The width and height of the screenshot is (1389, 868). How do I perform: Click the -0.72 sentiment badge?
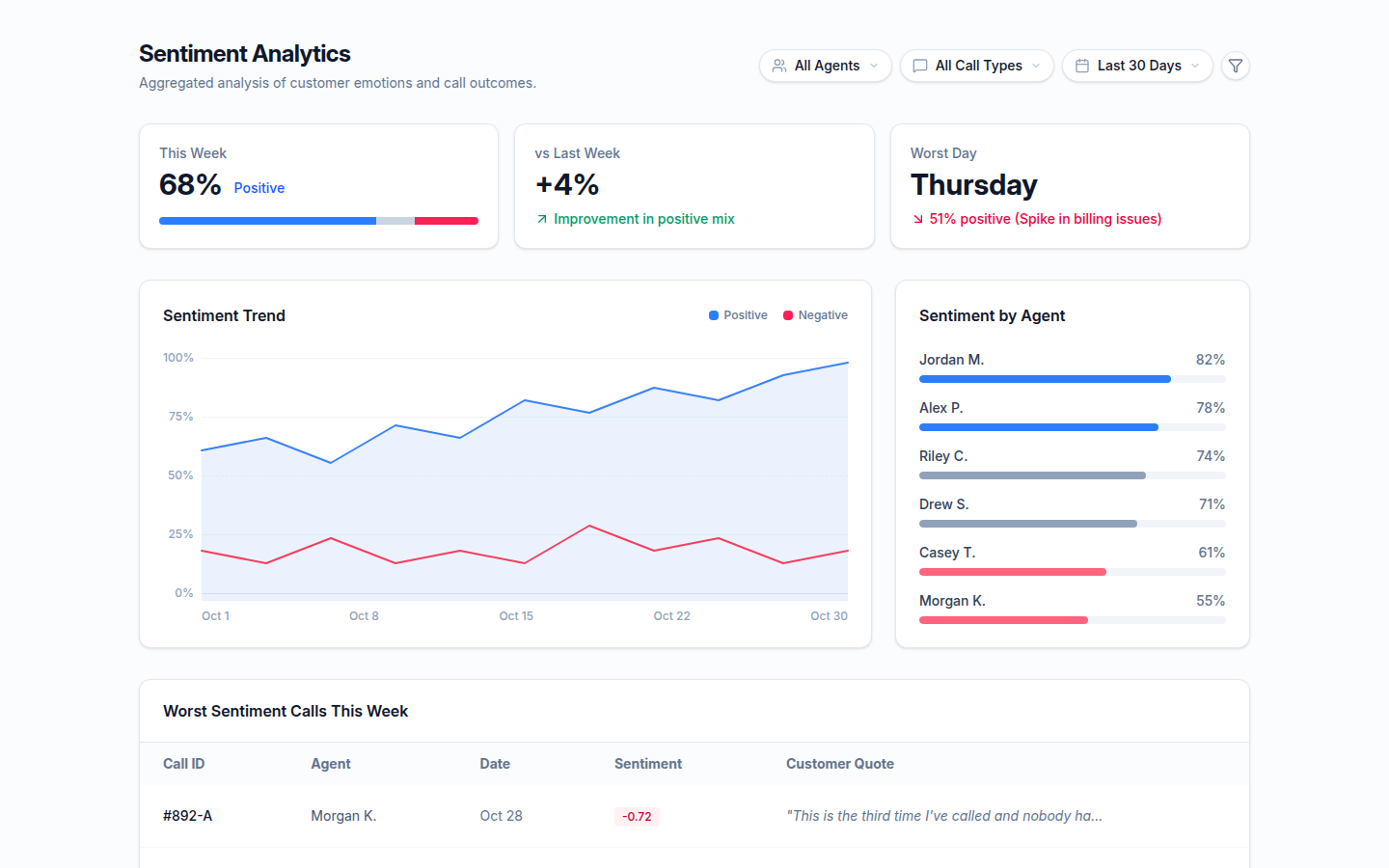(x=637, y=816)
